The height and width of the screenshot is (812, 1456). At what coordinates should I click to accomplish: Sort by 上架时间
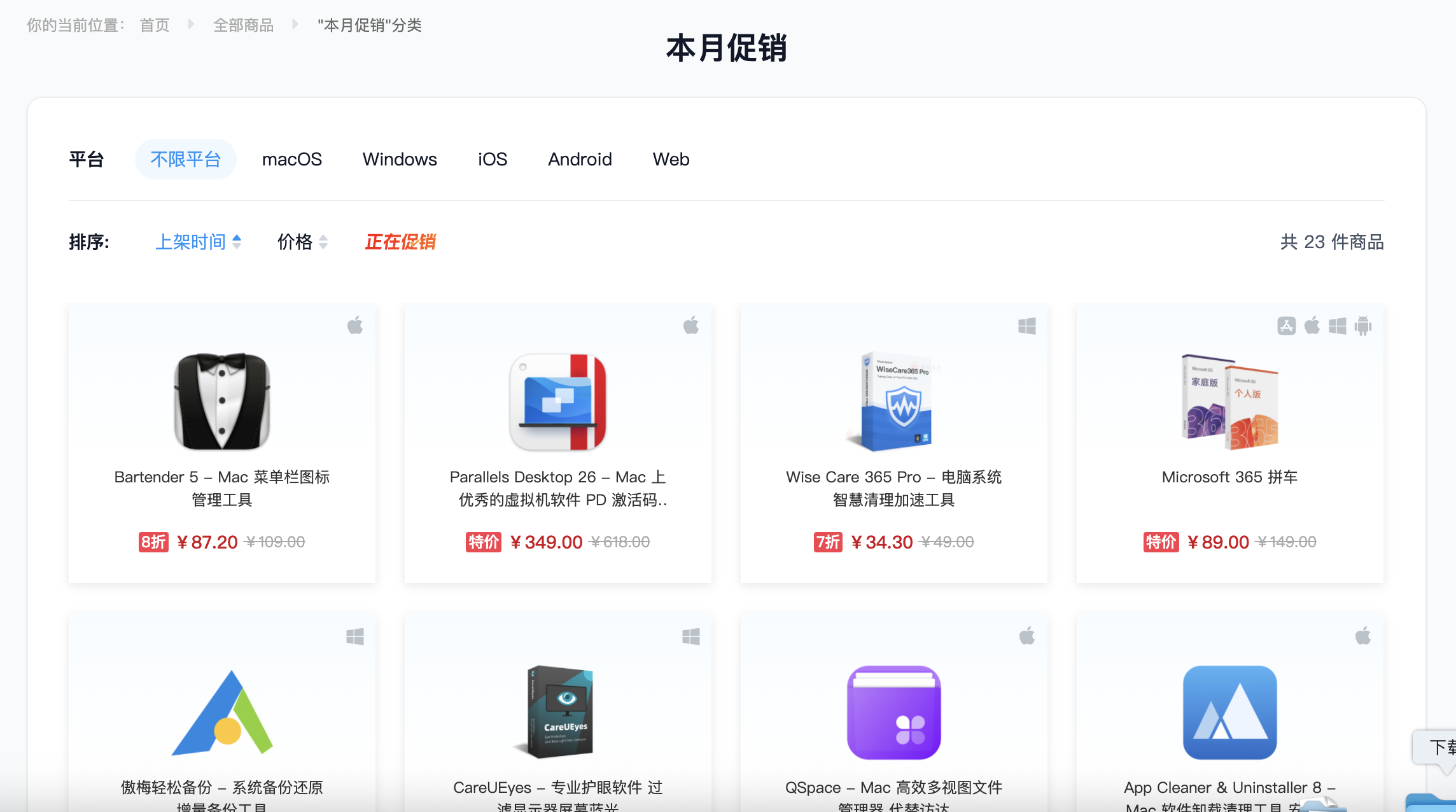click(199, 242)
